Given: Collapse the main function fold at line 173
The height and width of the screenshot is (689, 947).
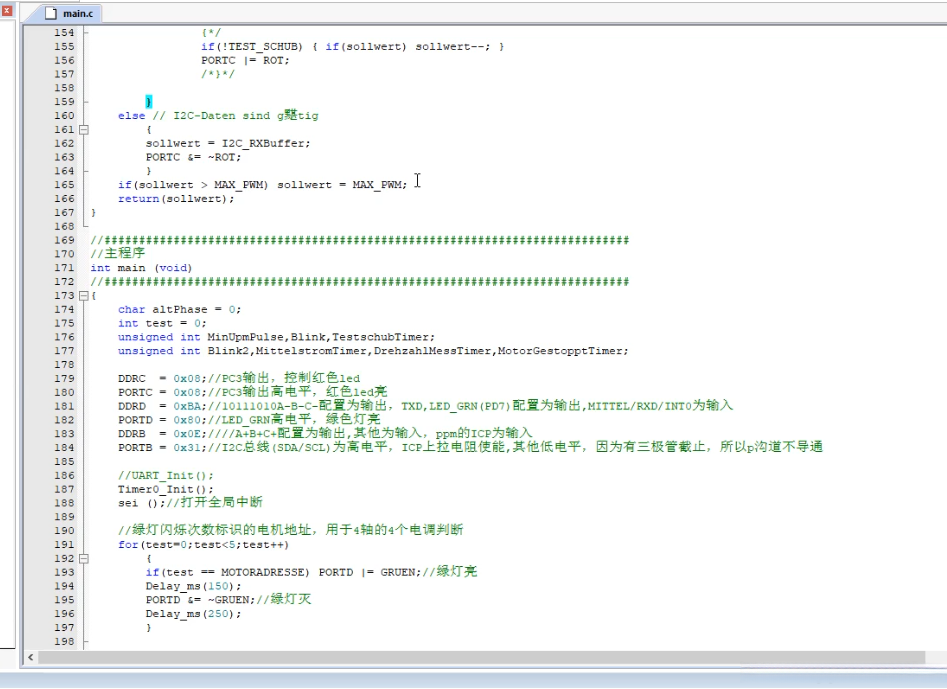Looking at the screenshot, I should tap(84, 295).
